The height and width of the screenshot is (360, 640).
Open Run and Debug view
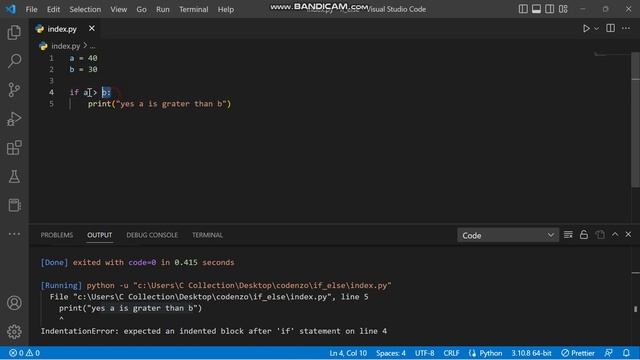click(x=14, y=118)
